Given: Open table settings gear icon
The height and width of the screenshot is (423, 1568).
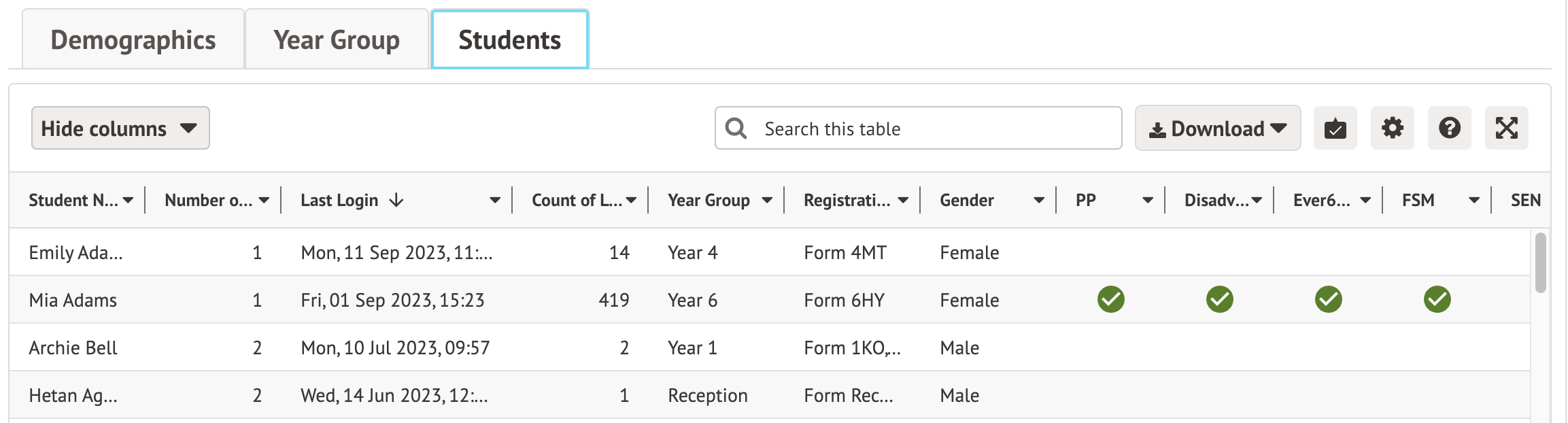Looking at the screenshot, I should tap(1392, 128).
